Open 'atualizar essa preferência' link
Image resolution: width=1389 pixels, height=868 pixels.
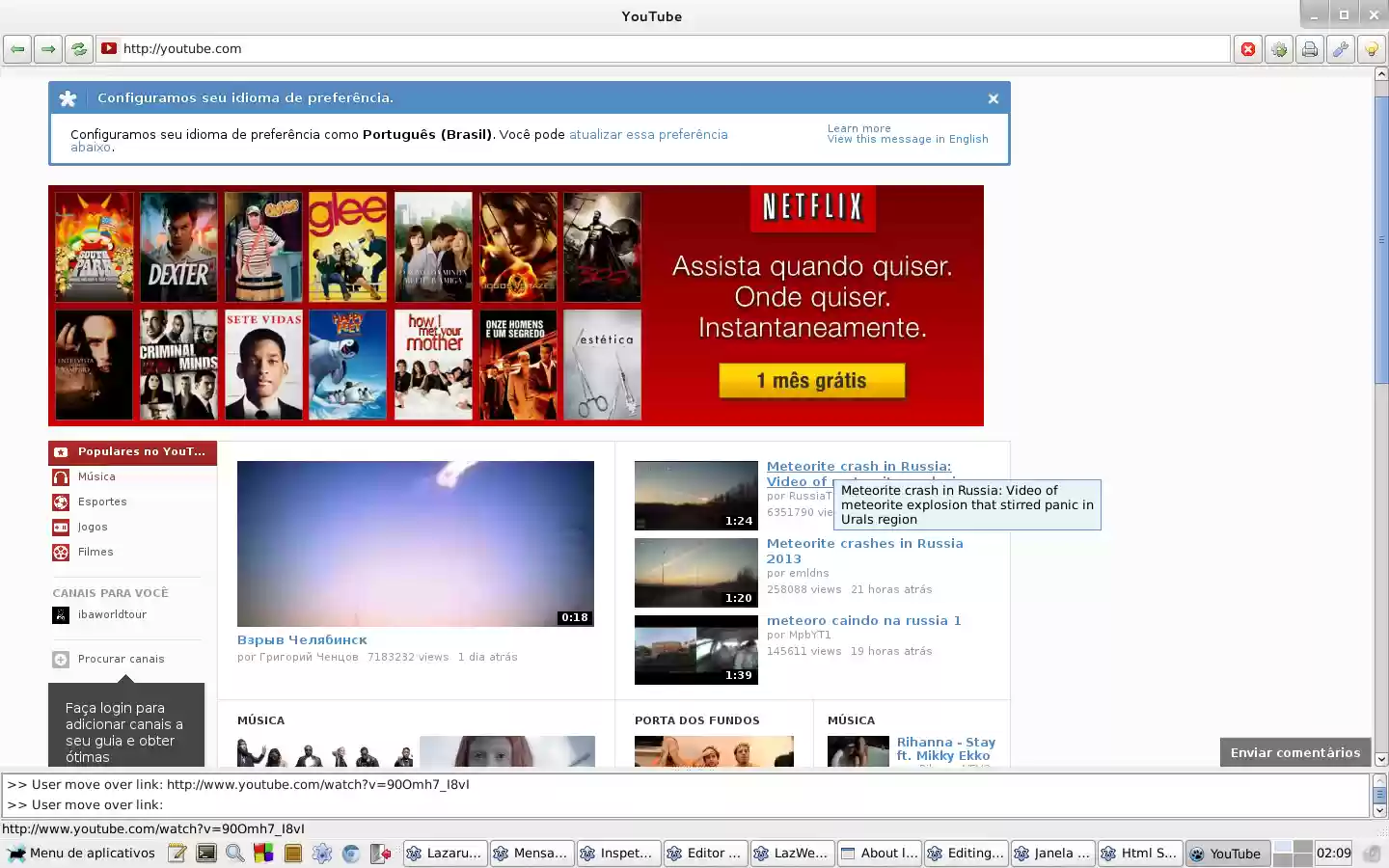647,134
